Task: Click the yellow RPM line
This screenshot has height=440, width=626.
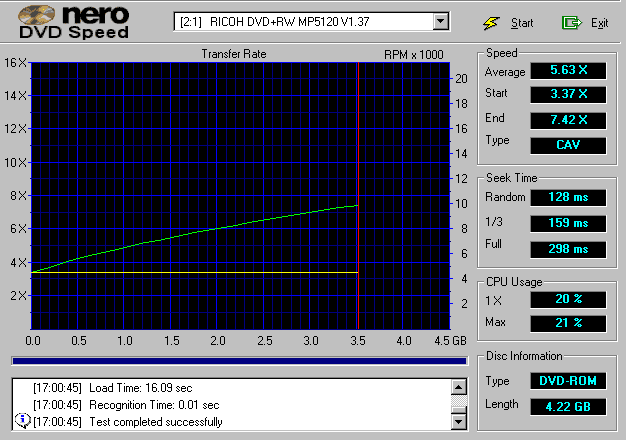Action: (194, 273)
